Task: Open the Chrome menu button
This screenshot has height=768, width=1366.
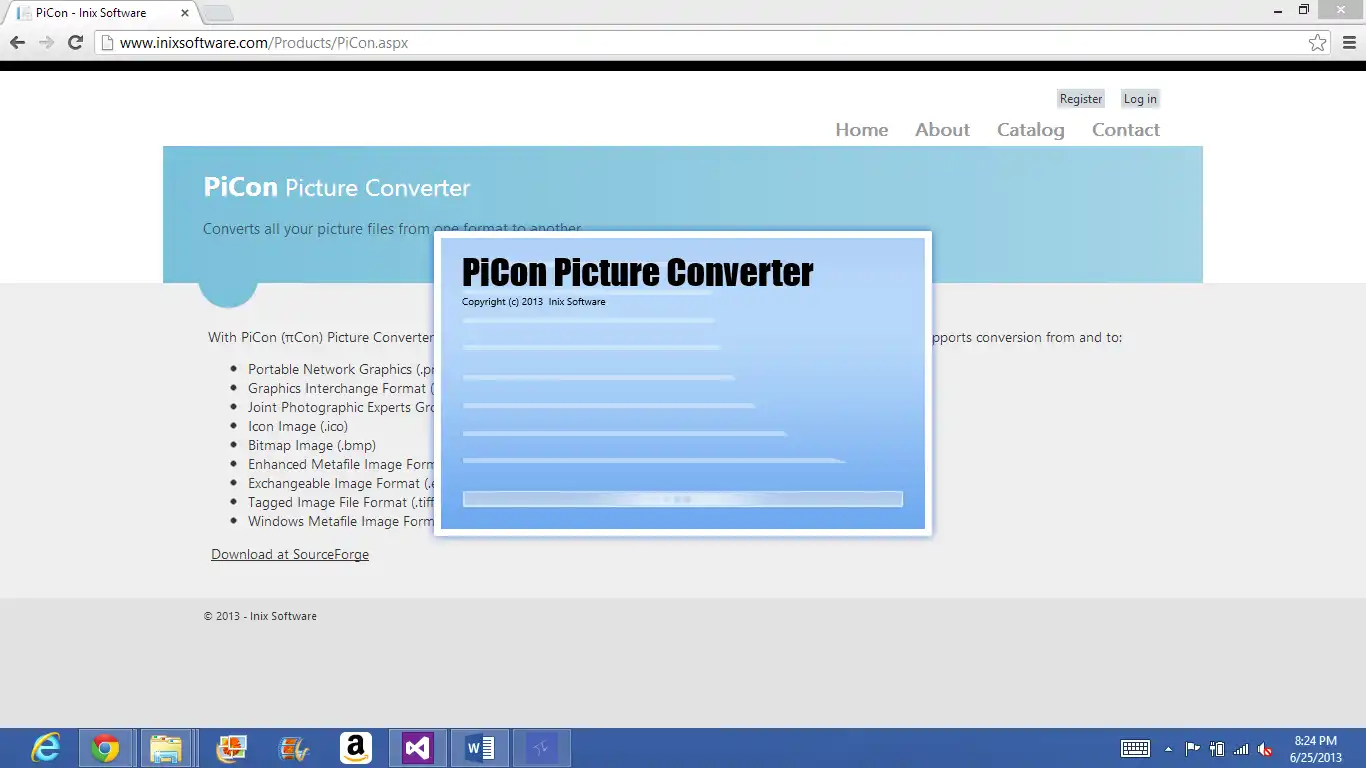Action: click(x=1350, y=42)
